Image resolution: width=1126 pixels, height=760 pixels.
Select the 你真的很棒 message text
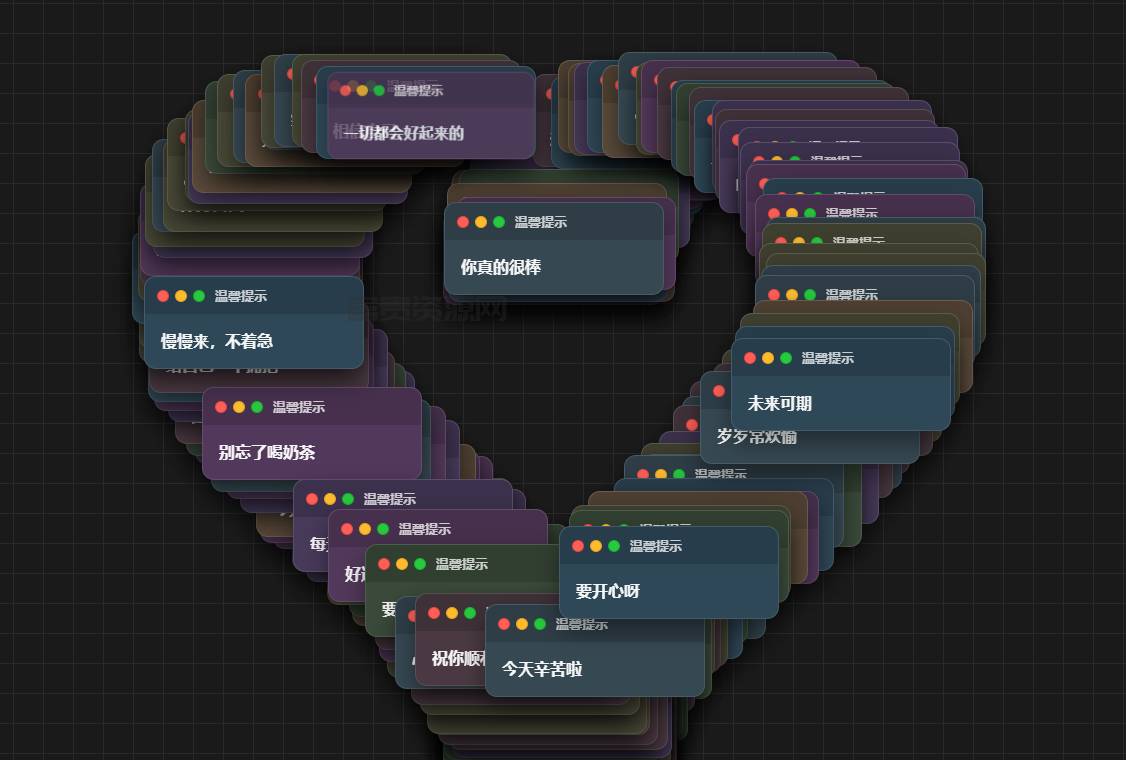tap(501, 267)
